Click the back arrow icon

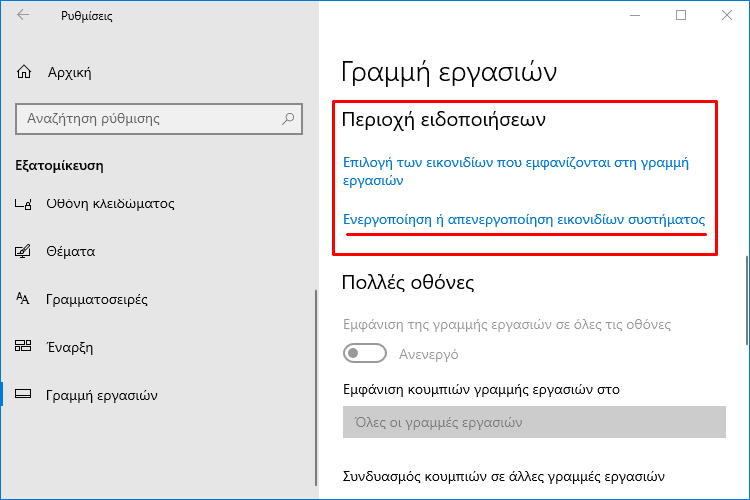click(23, 15)
